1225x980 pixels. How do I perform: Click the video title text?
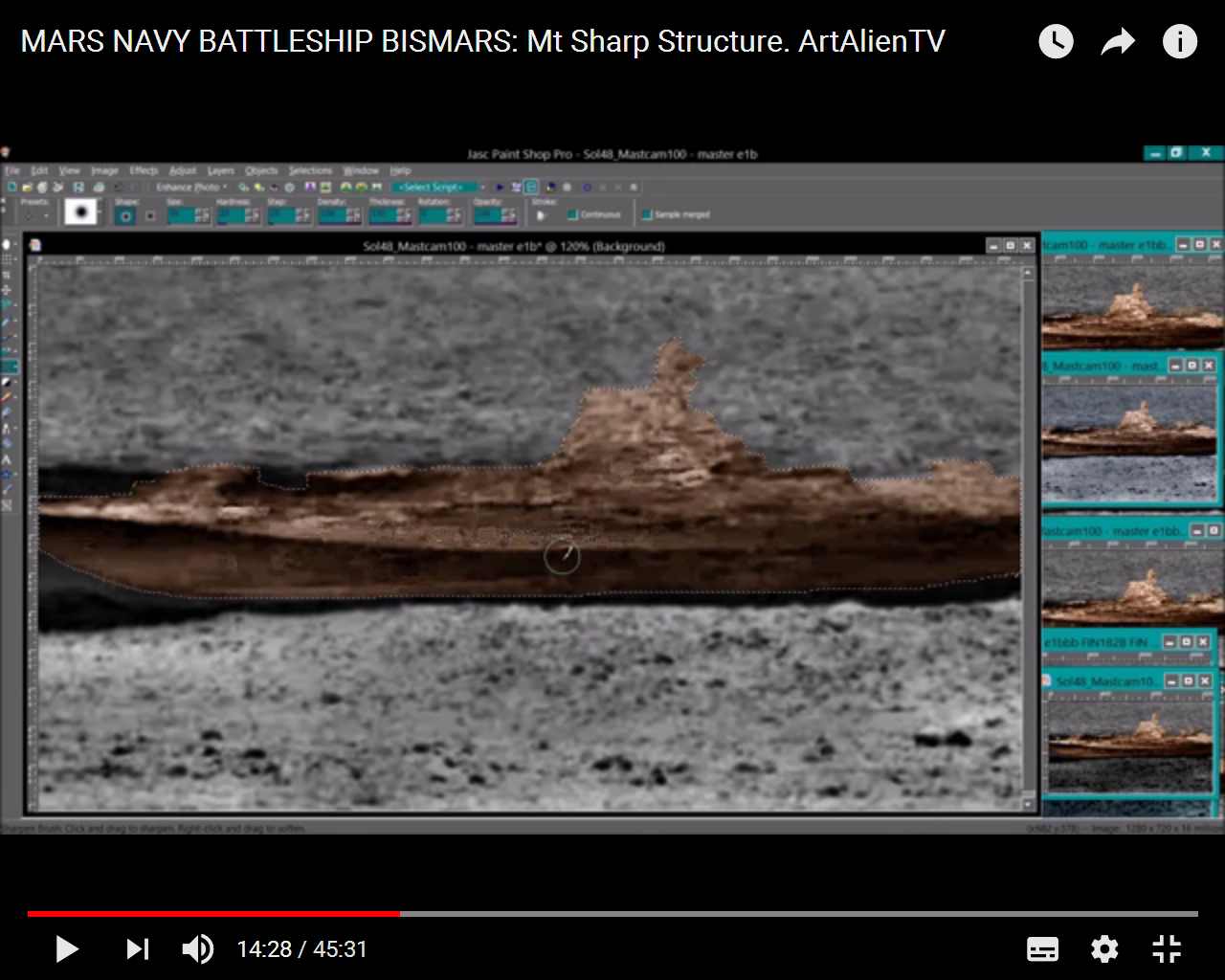pyautogui.click(x=482, y=41)
